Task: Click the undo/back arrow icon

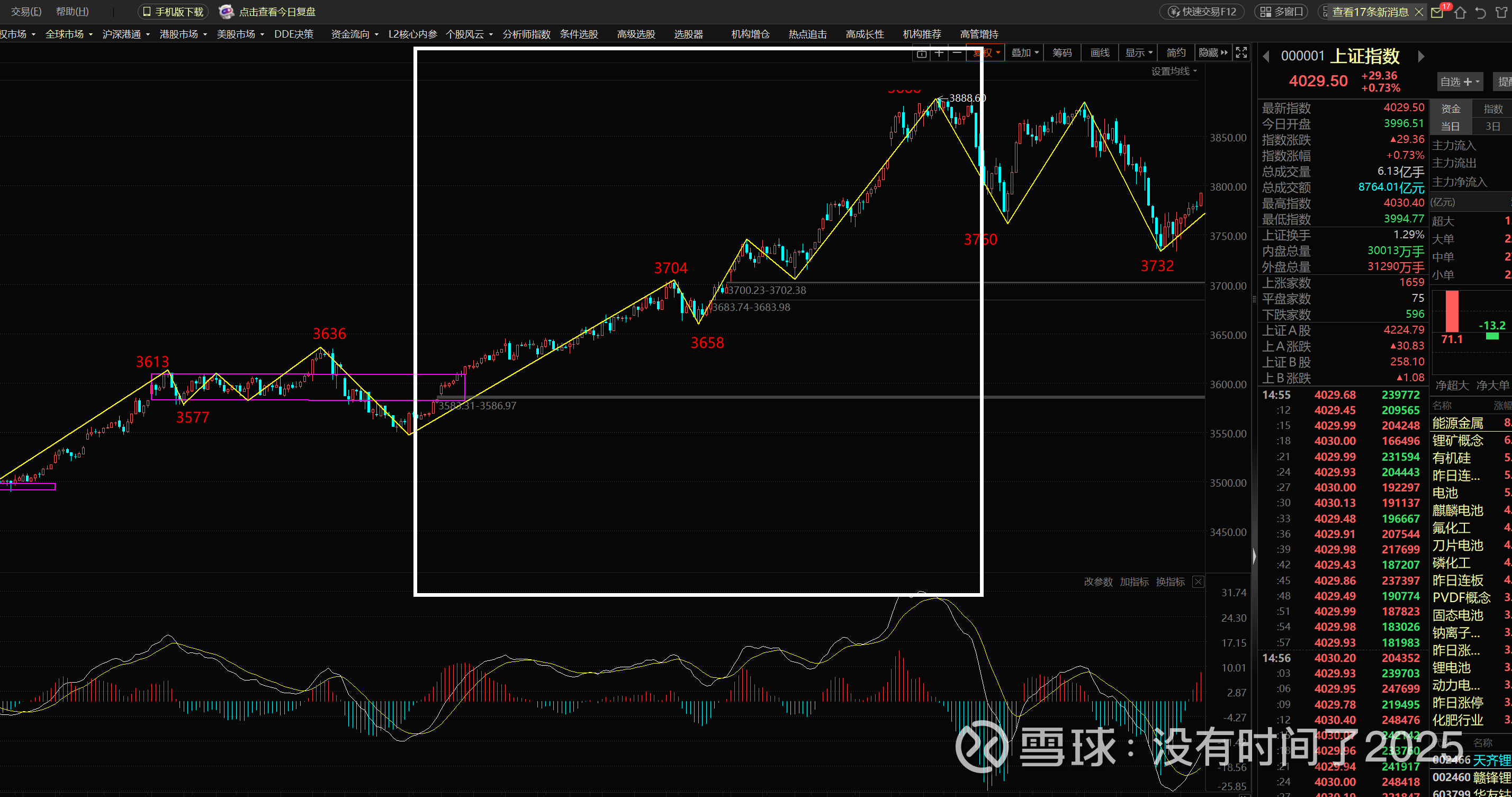Action: coord(1480,12)
